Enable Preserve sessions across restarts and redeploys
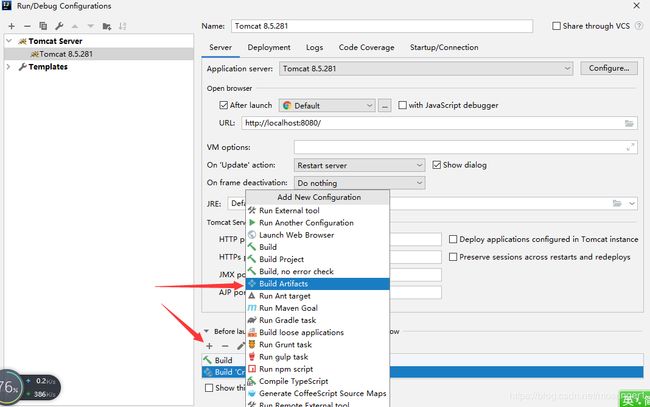Image resolution: width=650 pixels, height=407 pixels. pos(453,257)
